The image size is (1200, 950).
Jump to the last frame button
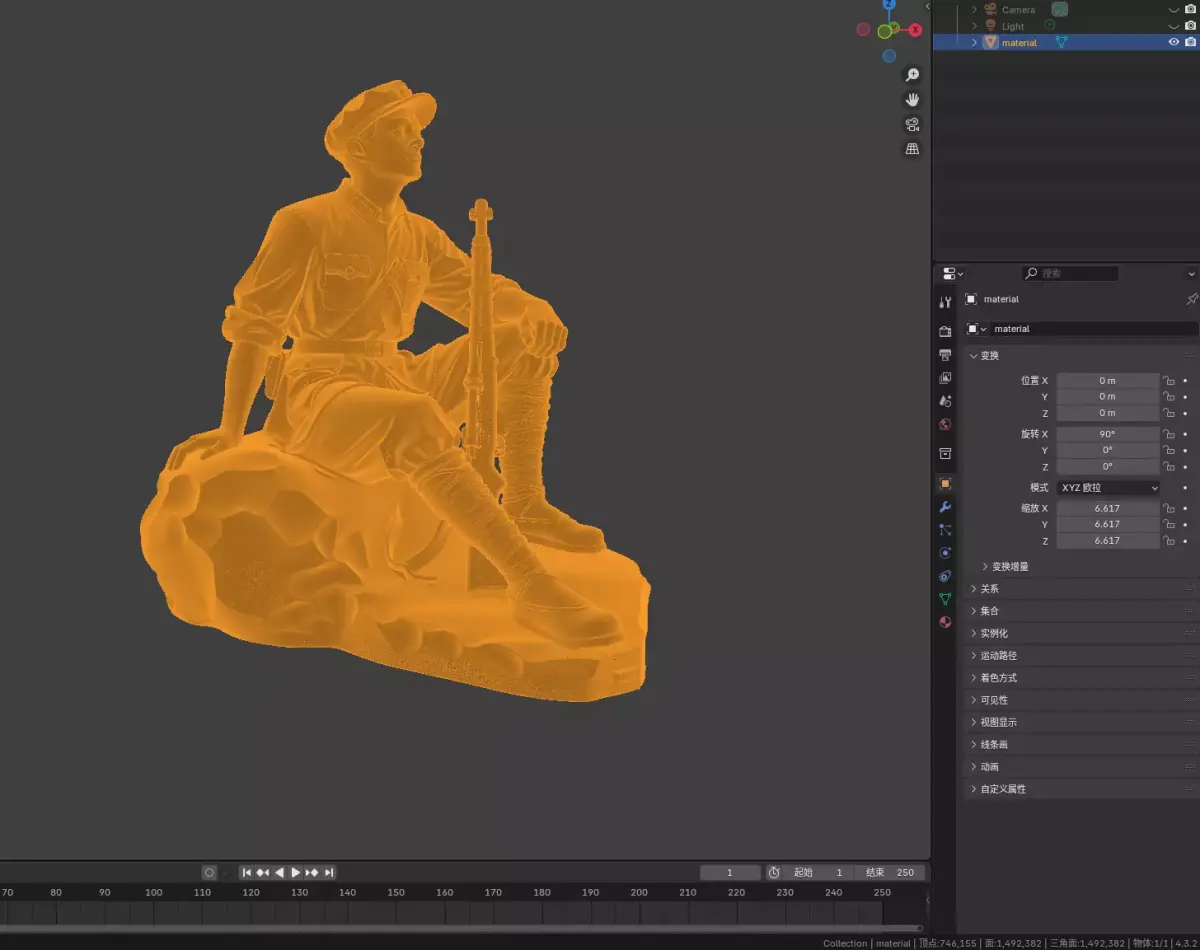coord(329,872)
